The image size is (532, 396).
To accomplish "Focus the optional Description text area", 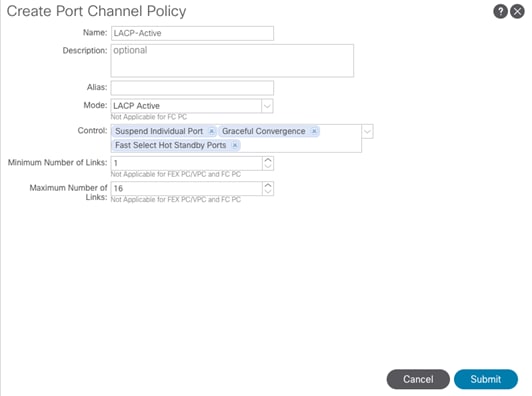I will [x=232, y=60].
